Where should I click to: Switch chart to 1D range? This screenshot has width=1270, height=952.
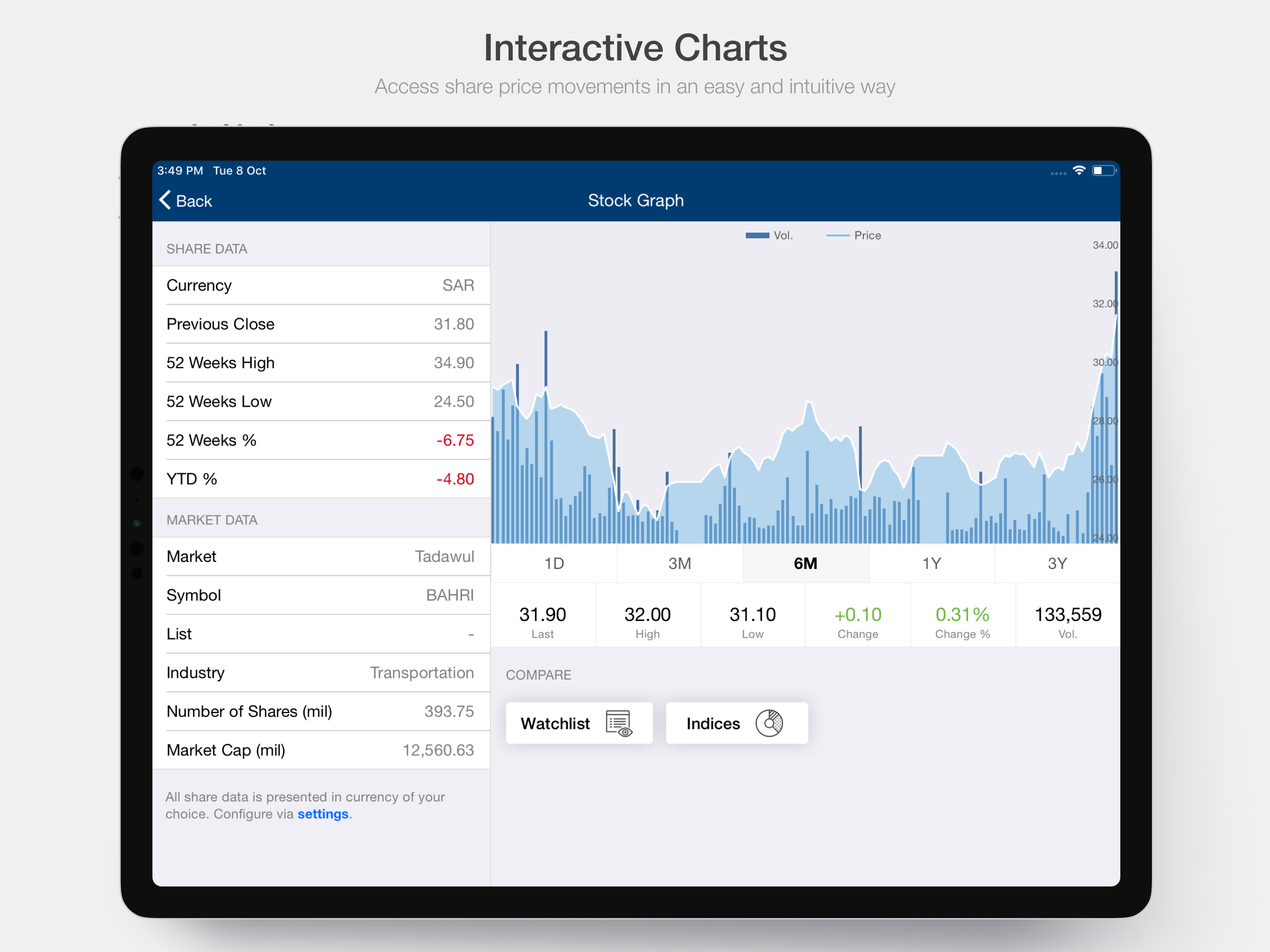coord(554,563)
